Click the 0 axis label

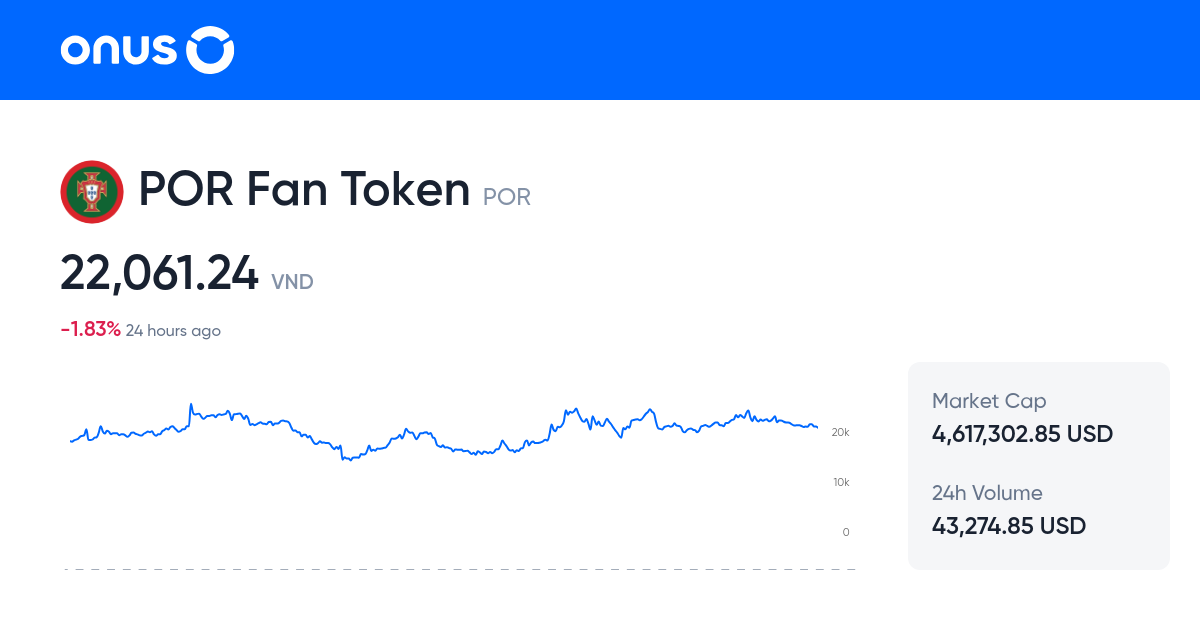(846, 532)
